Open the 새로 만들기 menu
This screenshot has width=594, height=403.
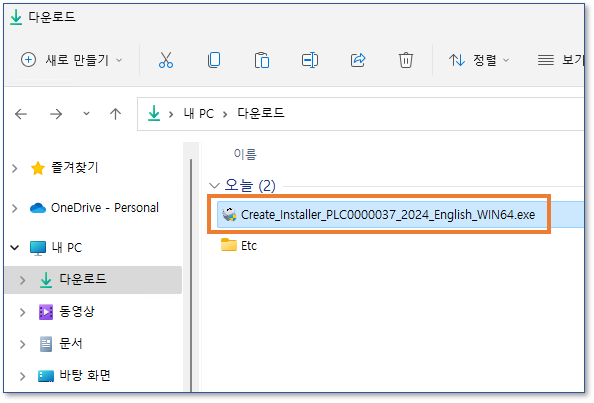point(72,60)
